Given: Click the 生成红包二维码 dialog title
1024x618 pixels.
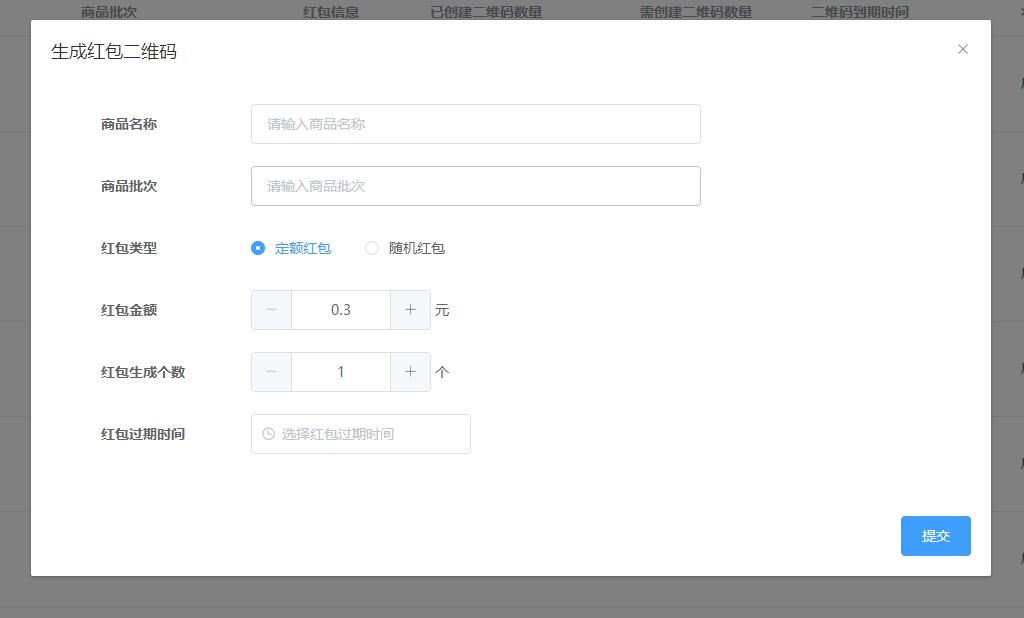Looking at the screenshot, I should [114, 52].
